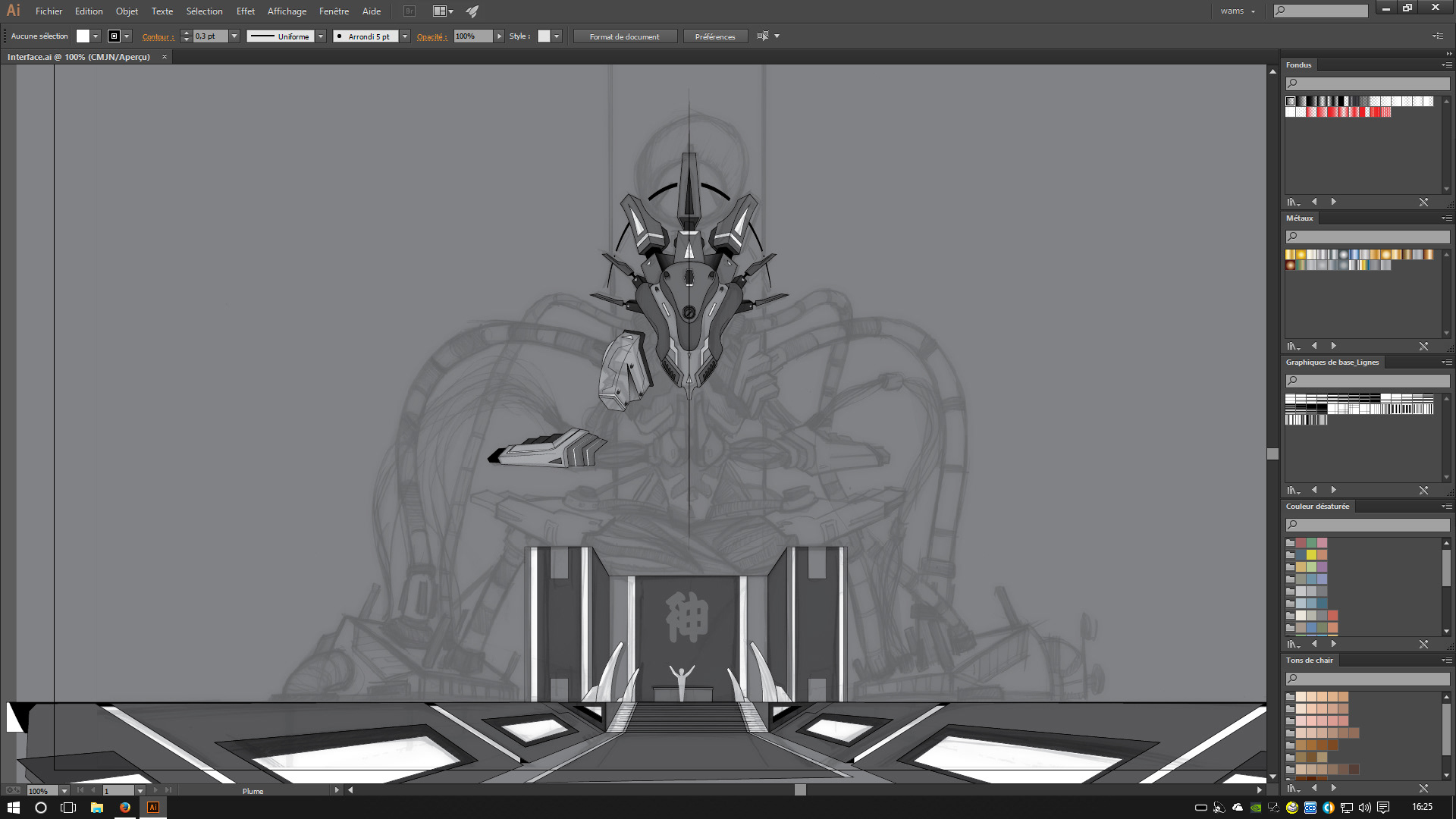1456x819 pixels.
Task: Open the Fenêtre menu
Action: pos(334,11)
